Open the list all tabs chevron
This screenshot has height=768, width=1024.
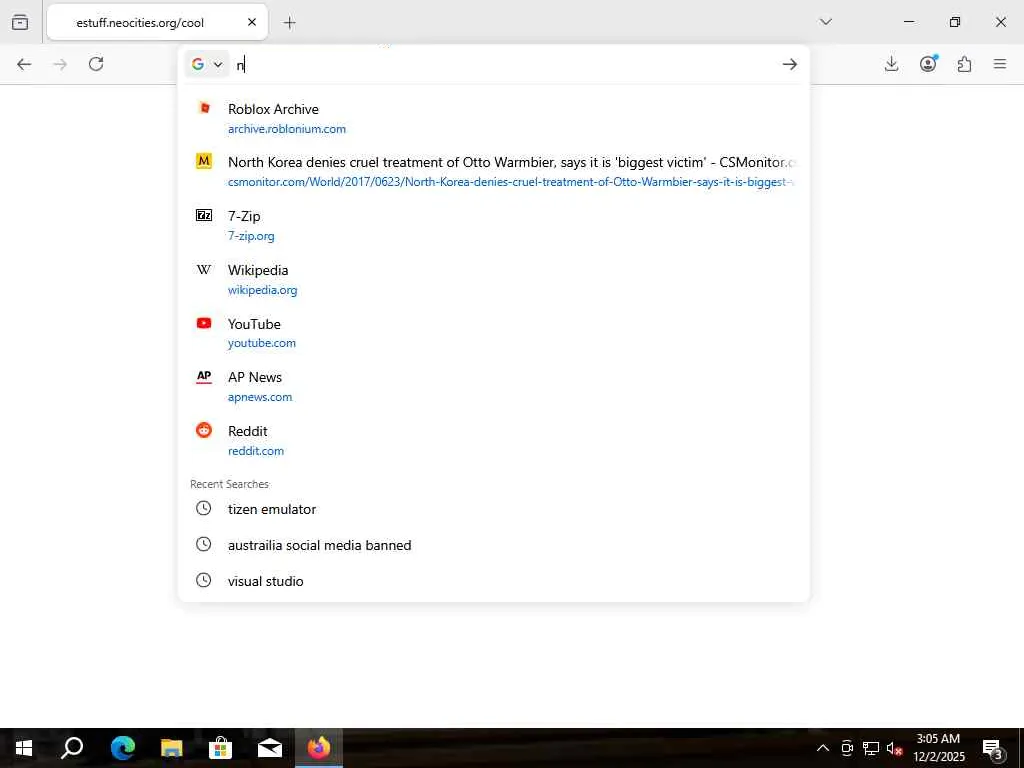click(825, 22)
